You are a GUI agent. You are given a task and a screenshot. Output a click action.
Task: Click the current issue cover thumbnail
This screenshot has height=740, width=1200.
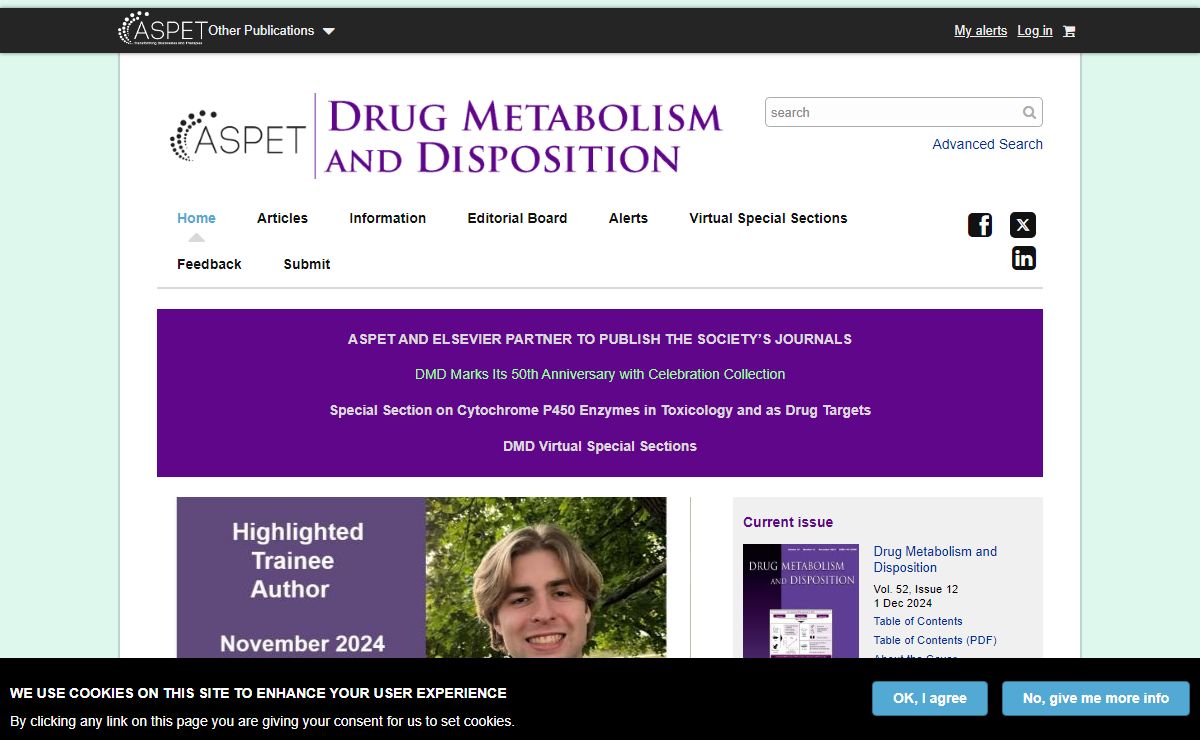coord(800,601)
